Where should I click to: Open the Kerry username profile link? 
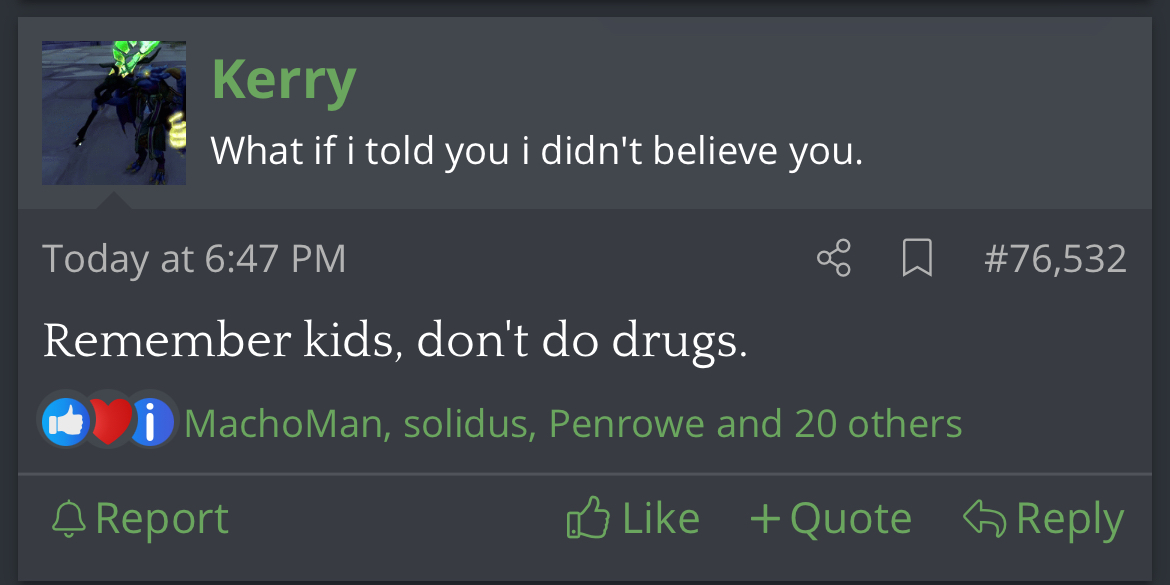[284, 80]
